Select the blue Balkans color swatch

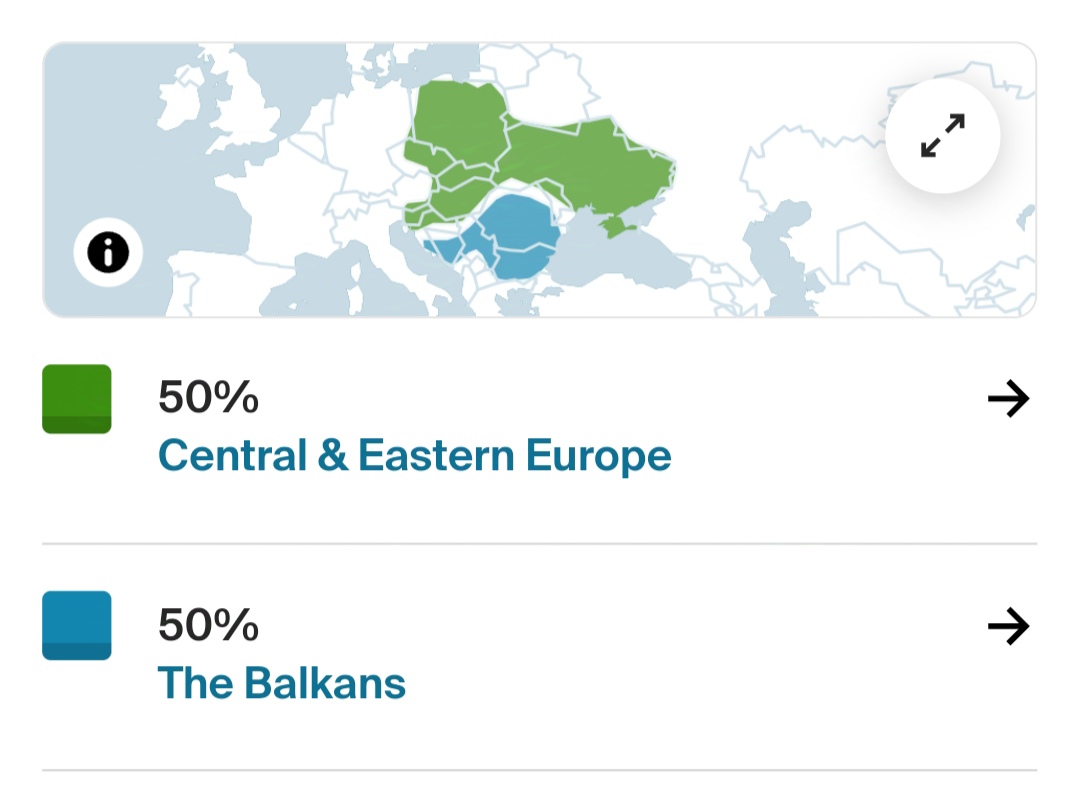[x=76, y=626]
